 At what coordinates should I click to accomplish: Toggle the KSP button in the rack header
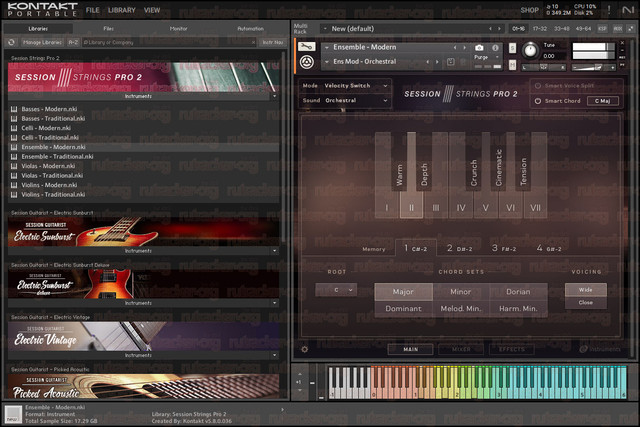602,29
